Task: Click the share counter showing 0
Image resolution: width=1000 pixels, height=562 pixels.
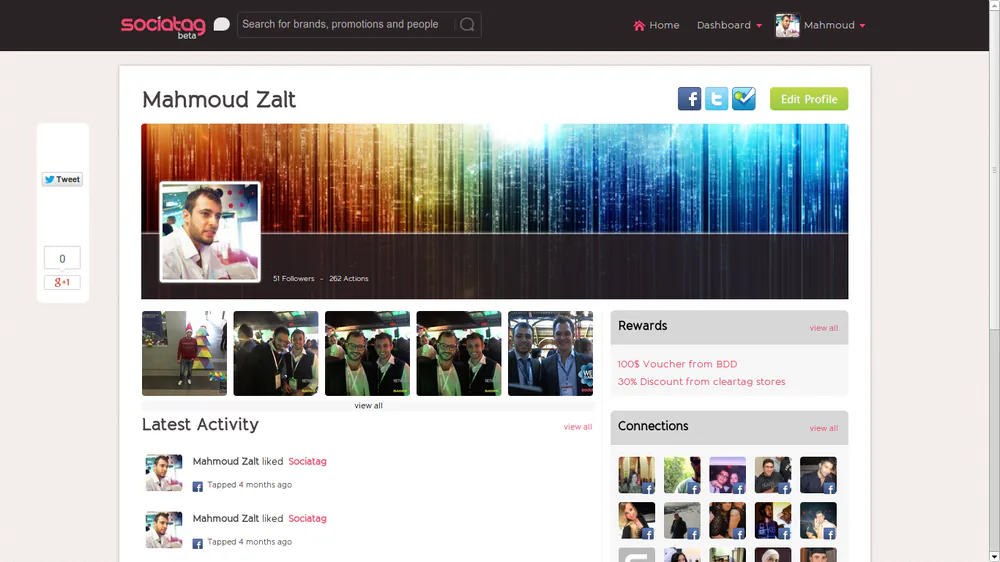Action: point(62,258)
